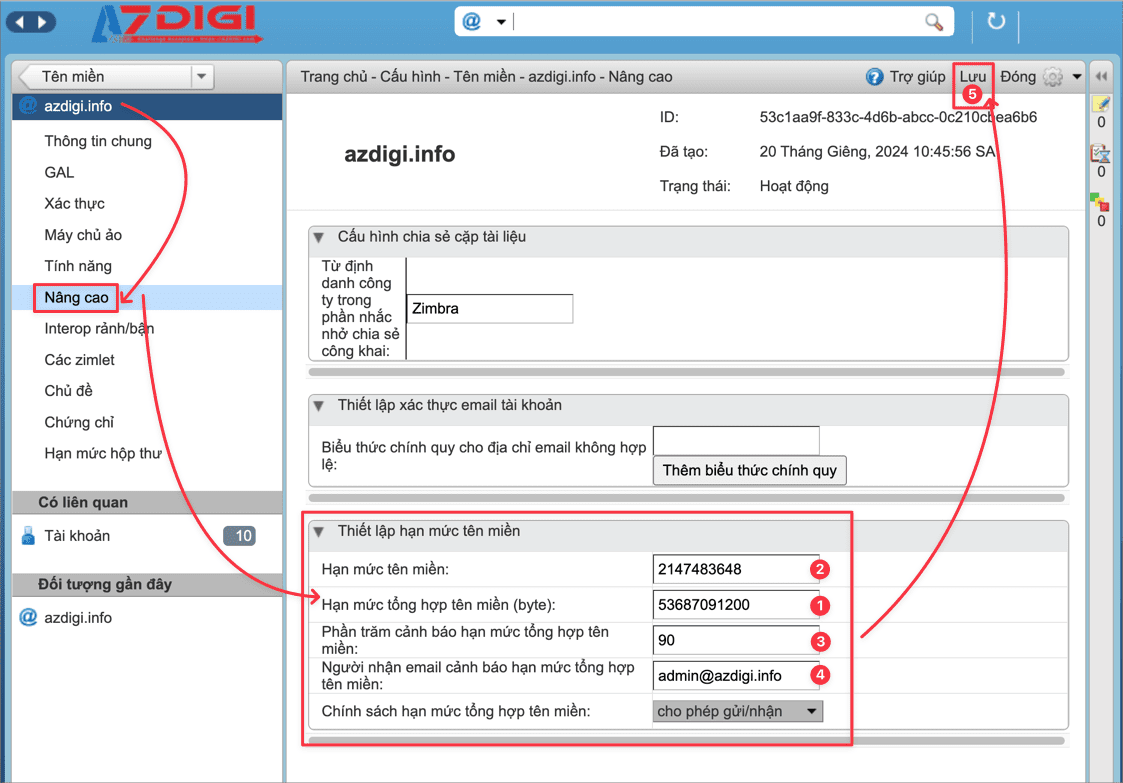Open the cho phép gửi/nhận policy dropdown
Viewport: 1123px width, 783px height.
738,711
